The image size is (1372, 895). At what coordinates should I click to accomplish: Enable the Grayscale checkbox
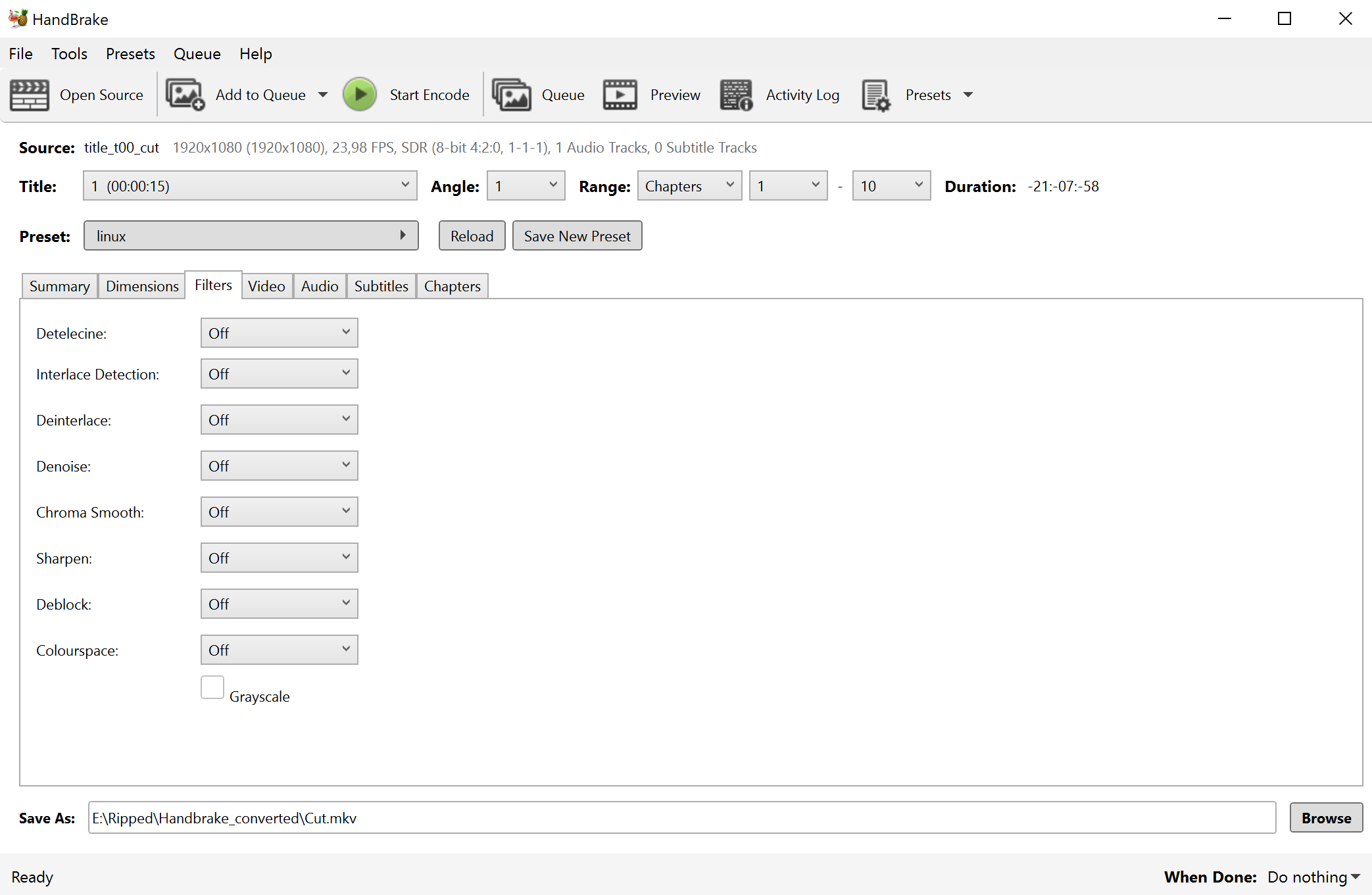(x=212, y=688)
